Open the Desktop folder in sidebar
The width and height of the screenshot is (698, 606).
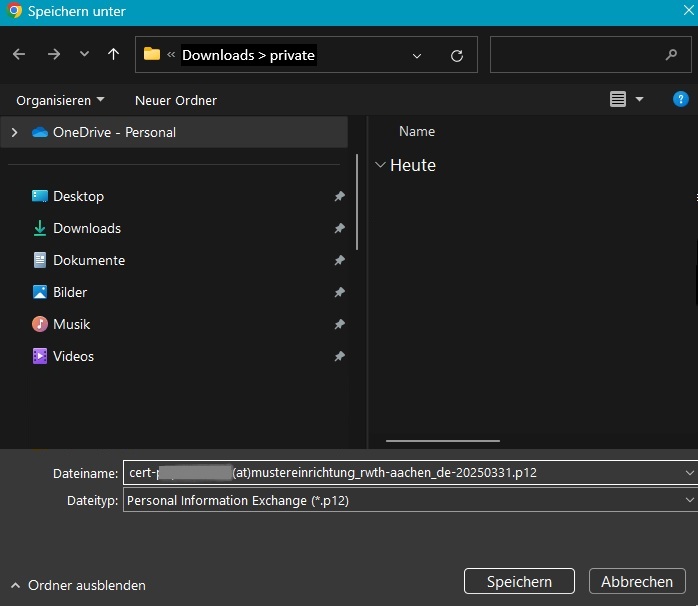[78, 196]
